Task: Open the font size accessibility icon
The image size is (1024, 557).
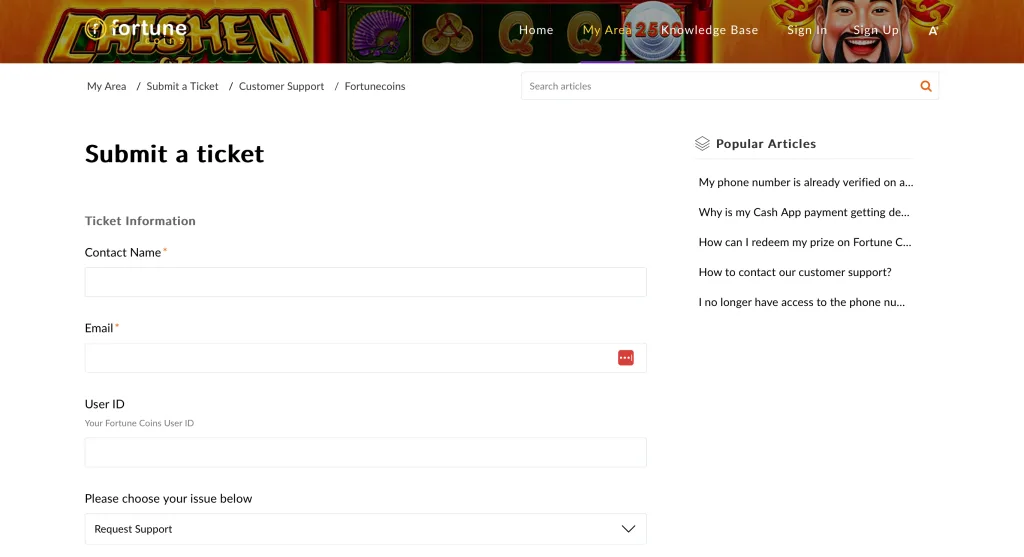Action: click(933, 31)
